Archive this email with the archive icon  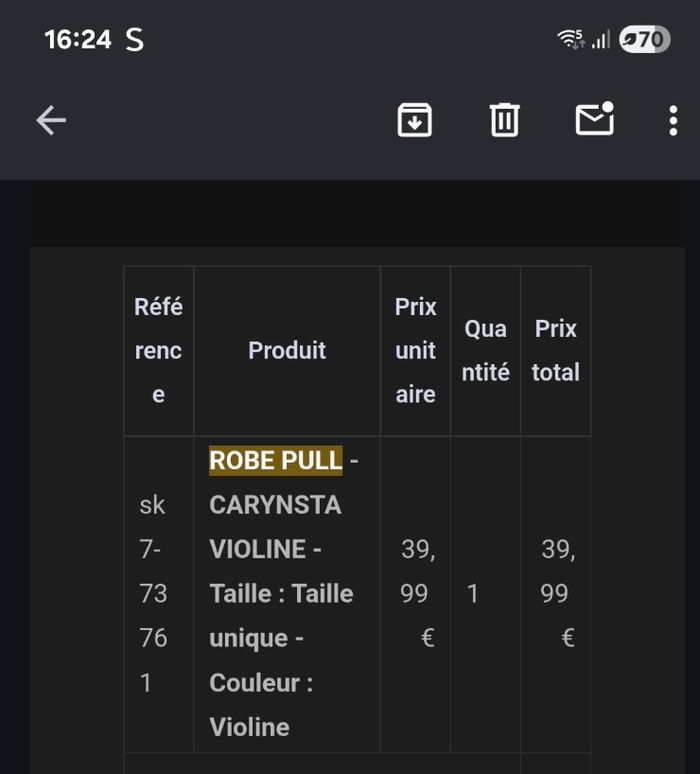point(415,120)
